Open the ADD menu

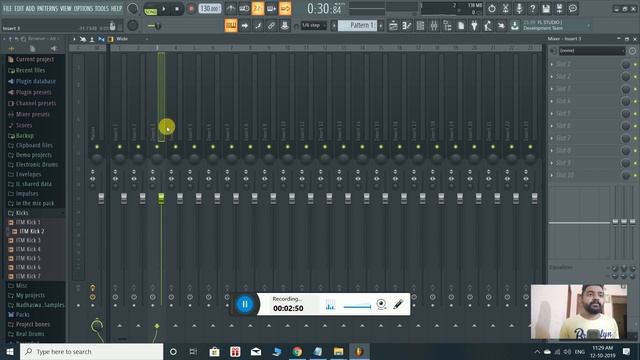[x=30, y=8]
